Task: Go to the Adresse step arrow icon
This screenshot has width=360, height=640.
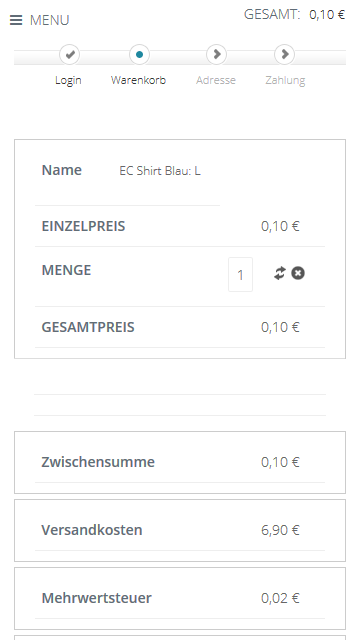Action: pyautogui.click(x=216, y=54)
